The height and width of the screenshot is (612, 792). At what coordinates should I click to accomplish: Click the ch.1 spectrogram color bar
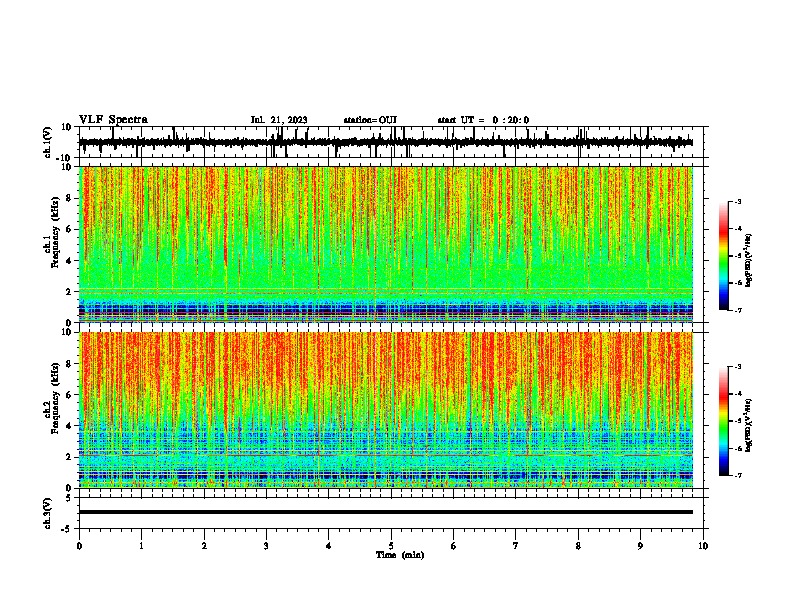click(x=724, y=256)
